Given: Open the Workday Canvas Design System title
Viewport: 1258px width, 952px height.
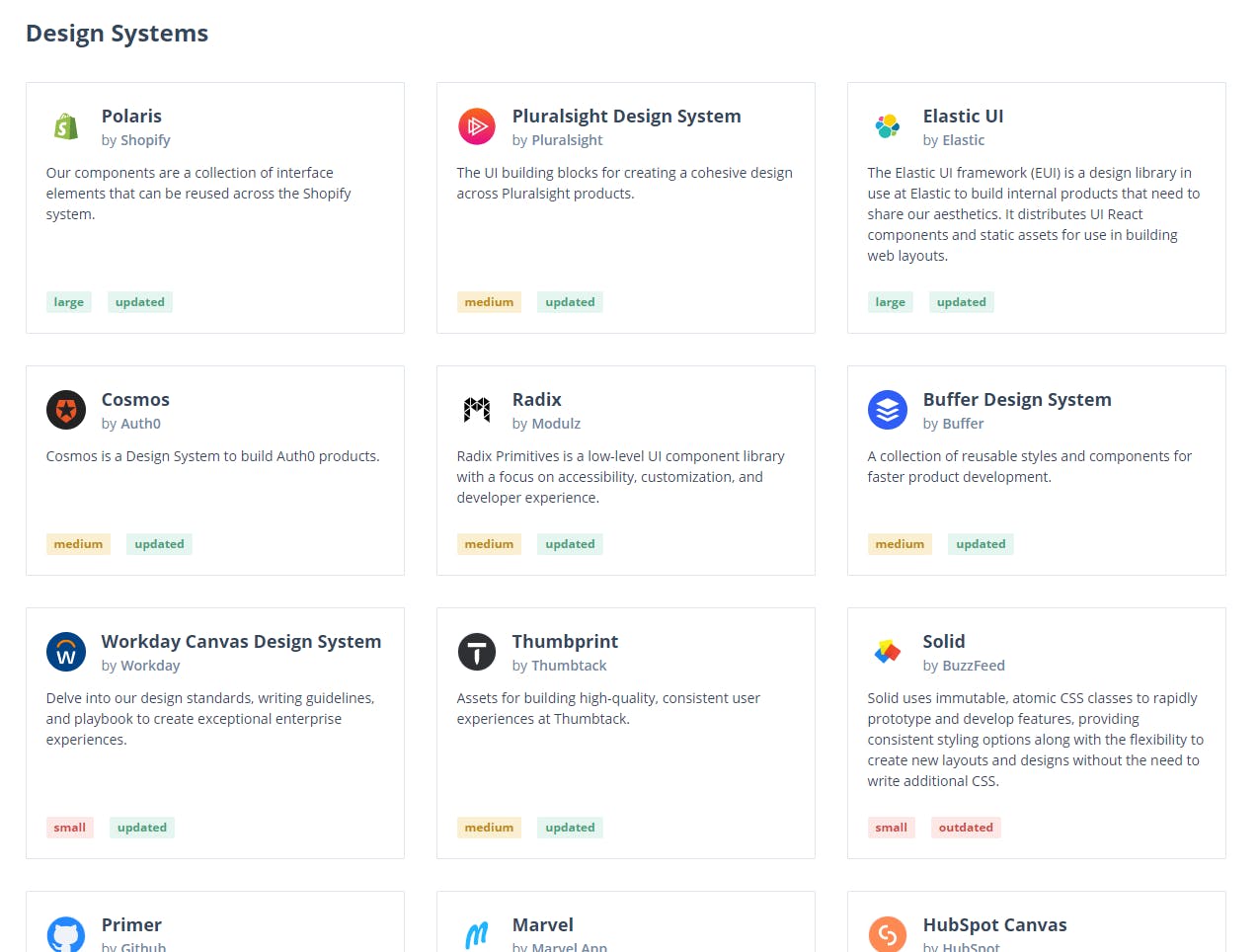Looking at the screenshot, I should (241, 641).
